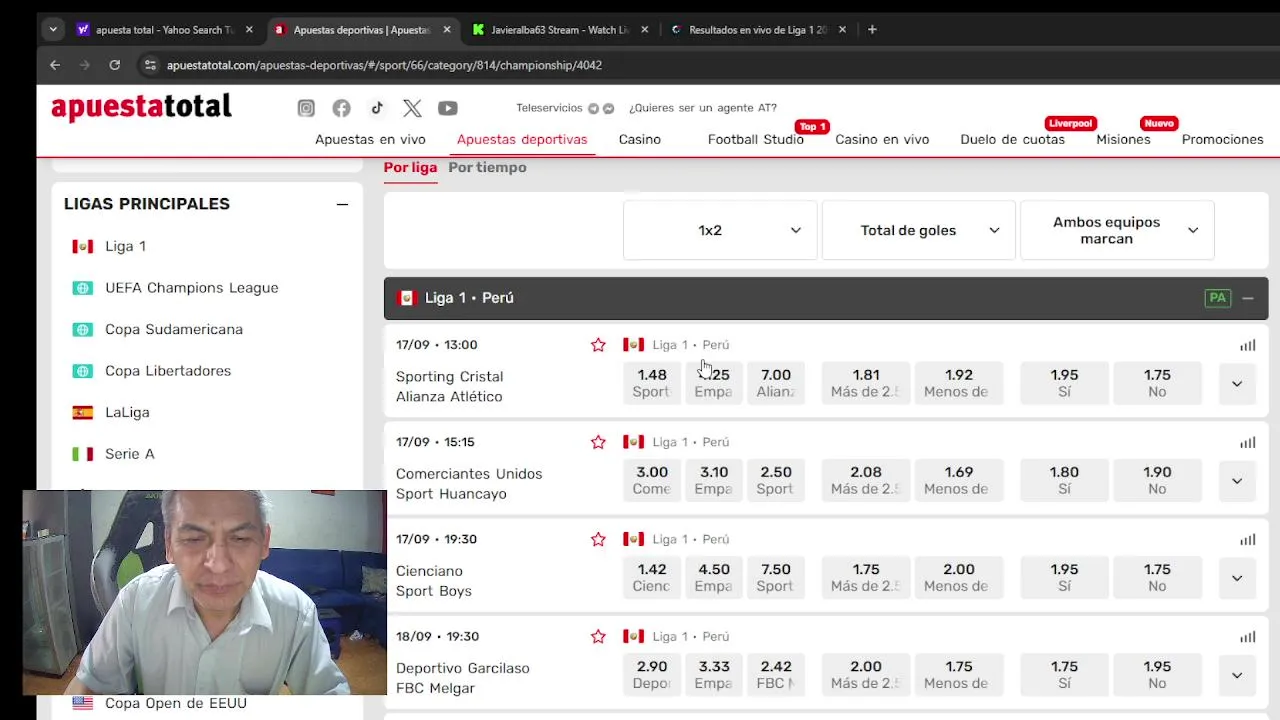Open Casino en vivo menu item
This screenshot has height=720, width=1280.
[882, 139]
